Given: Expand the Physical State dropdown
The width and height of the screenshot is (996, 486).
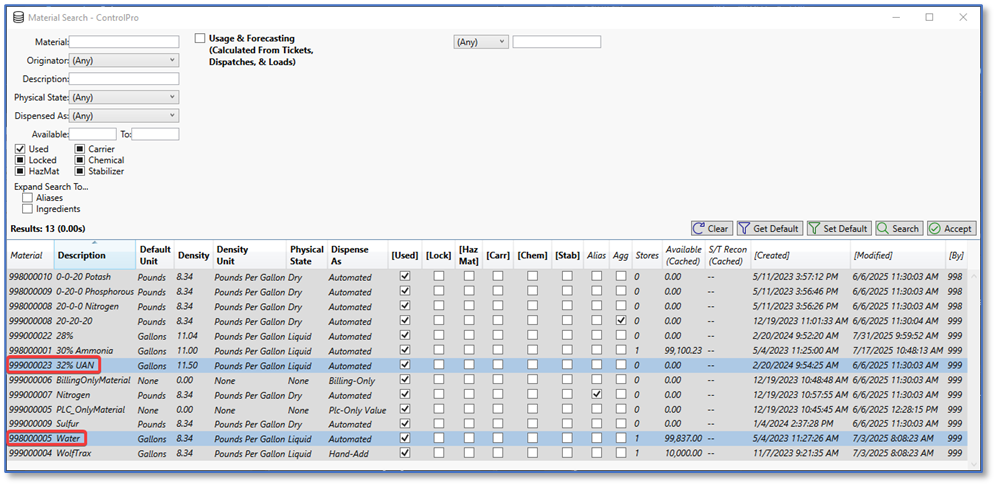Looking at the screenshot, I should (124, 97).
